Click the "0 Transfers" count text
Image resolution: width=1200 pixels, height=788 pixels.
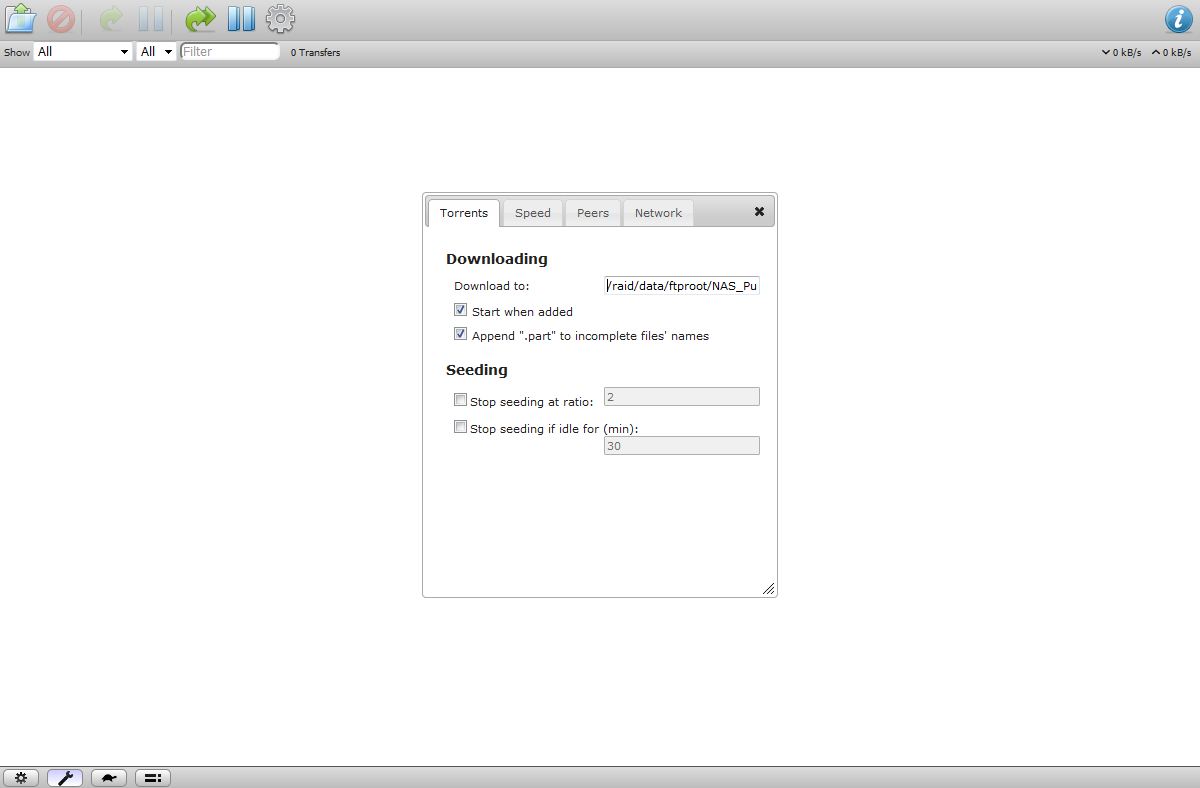pos(316,52)
